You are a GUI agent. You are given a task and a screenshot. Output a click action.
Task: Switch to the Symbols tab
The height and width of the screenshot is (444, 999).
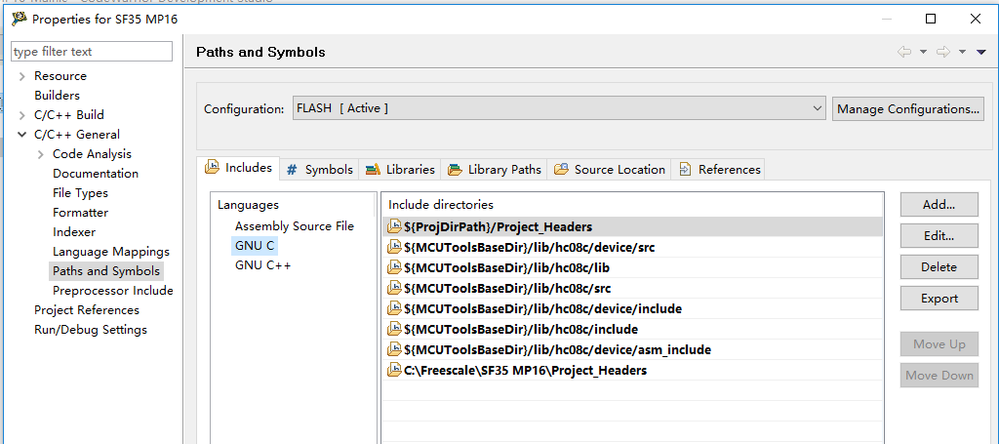320,169
